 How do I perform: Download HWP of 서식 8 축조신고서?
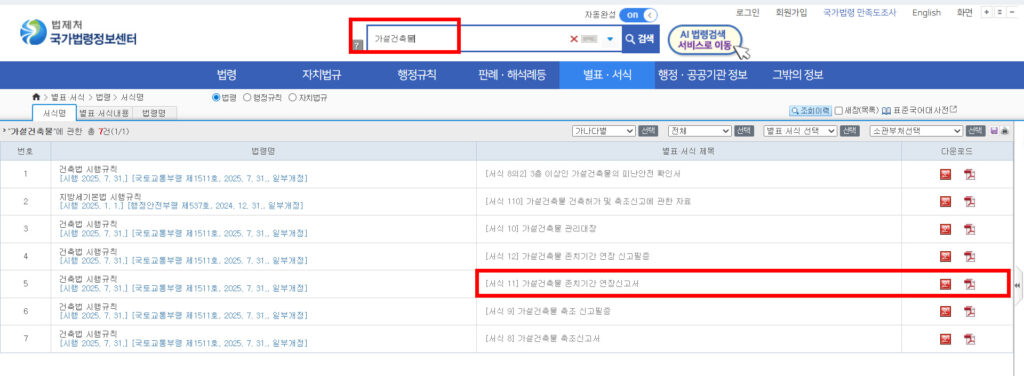(946, 339)
